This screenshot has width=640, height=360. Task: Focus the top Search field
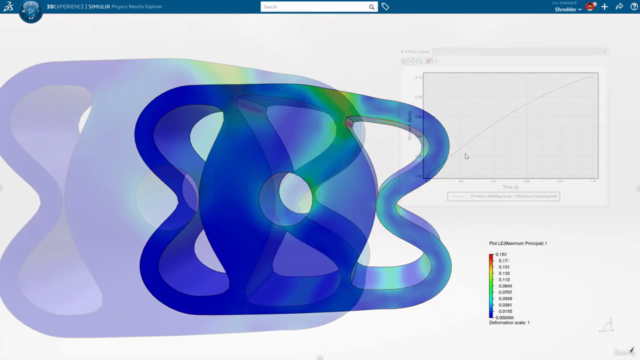pos(314,7)
